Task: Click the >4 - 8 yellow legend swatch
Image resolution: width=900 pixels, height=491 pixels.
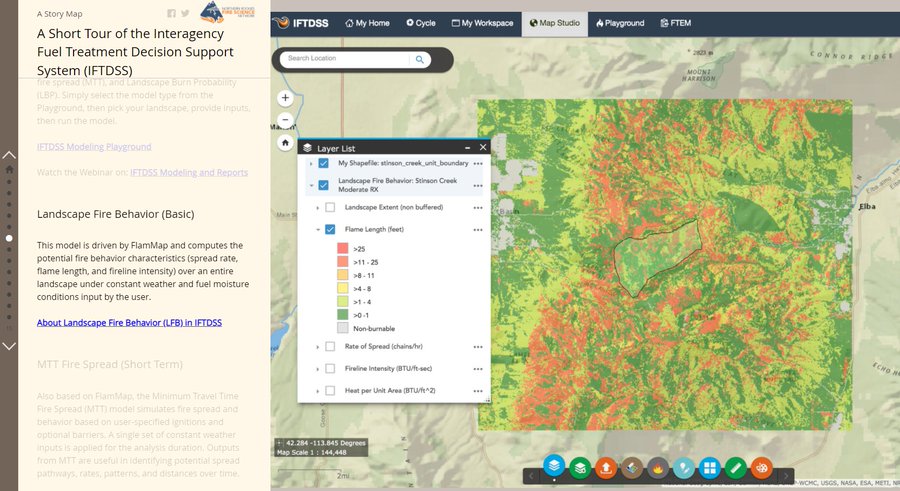Action: click(343, 288)
